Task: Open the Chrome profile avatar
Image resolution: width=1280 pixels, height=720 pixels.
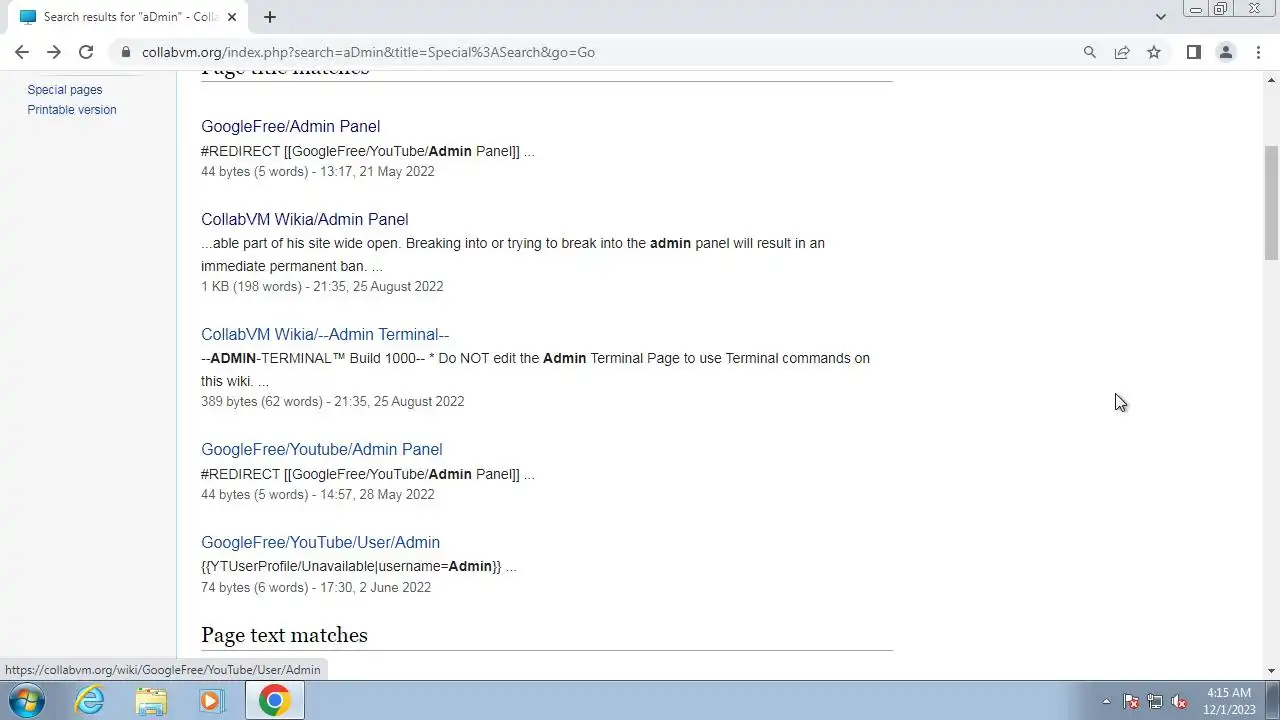Action: (1225, 52)
